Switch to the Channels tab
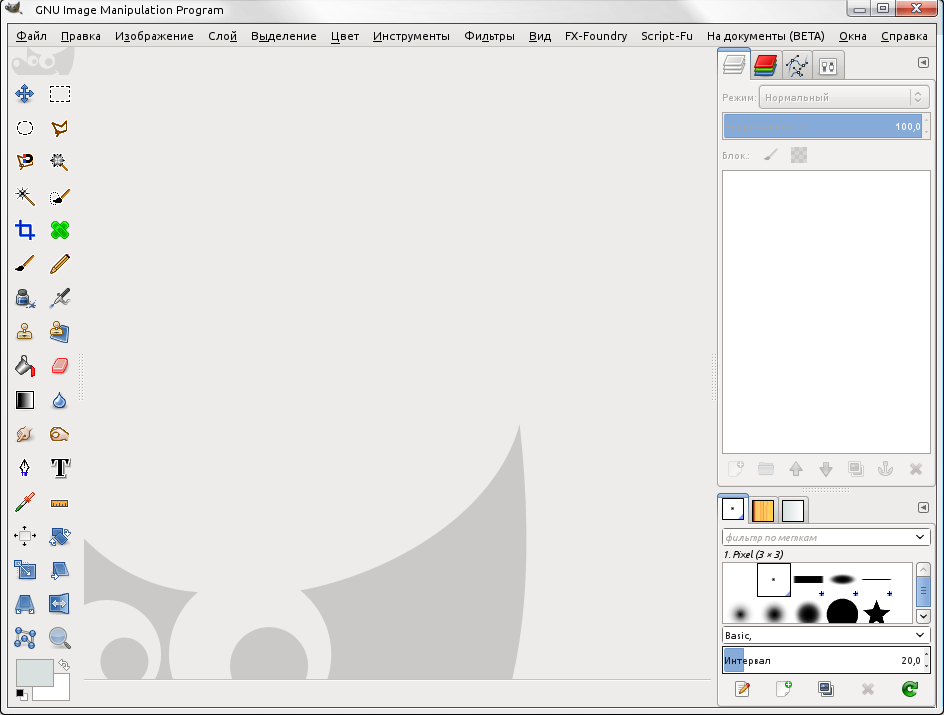The height and width of the screenshot is (715, 944). 765,65
